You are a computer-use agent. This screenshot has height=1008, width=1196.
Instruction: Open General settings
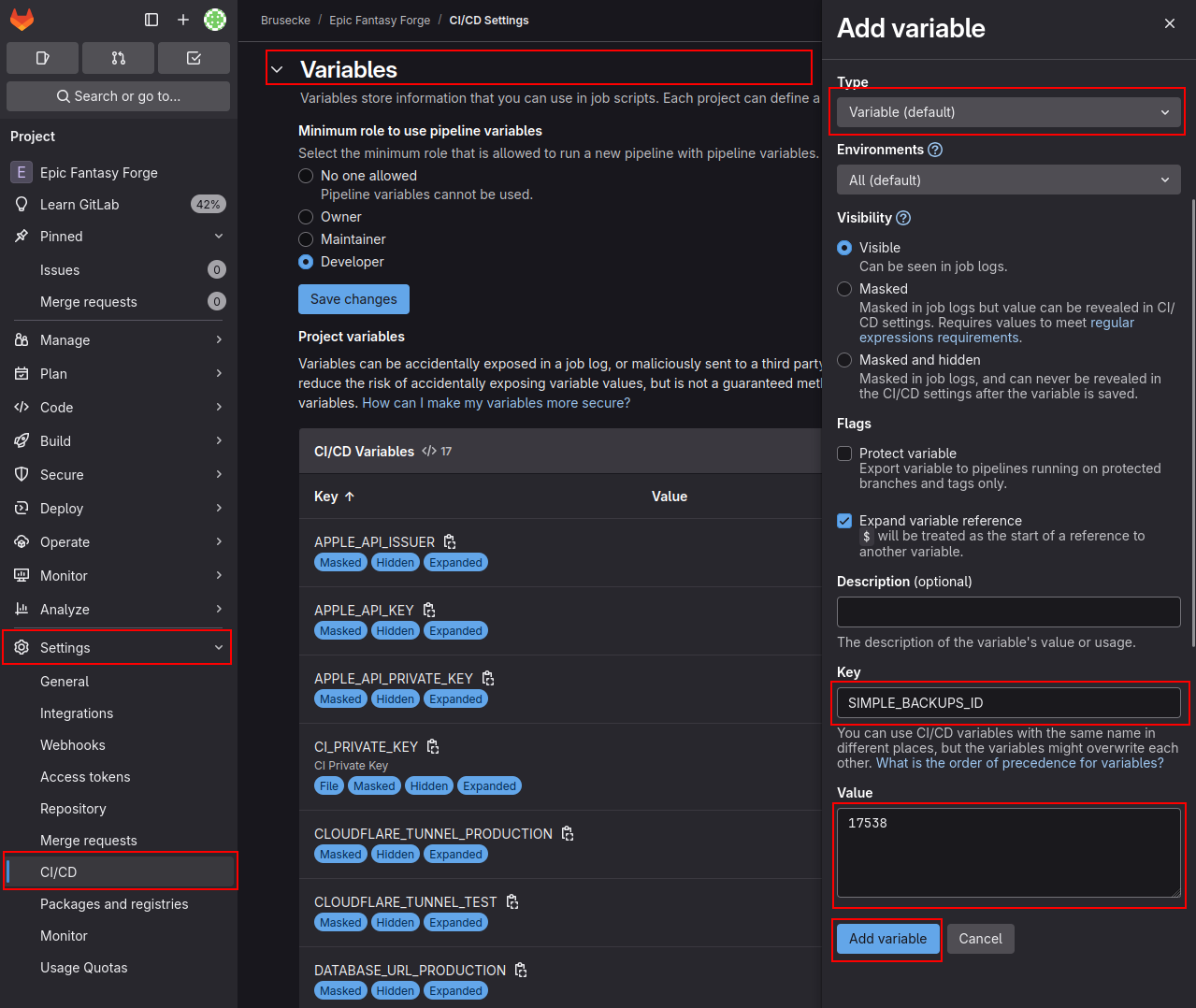tap(117, 682)
